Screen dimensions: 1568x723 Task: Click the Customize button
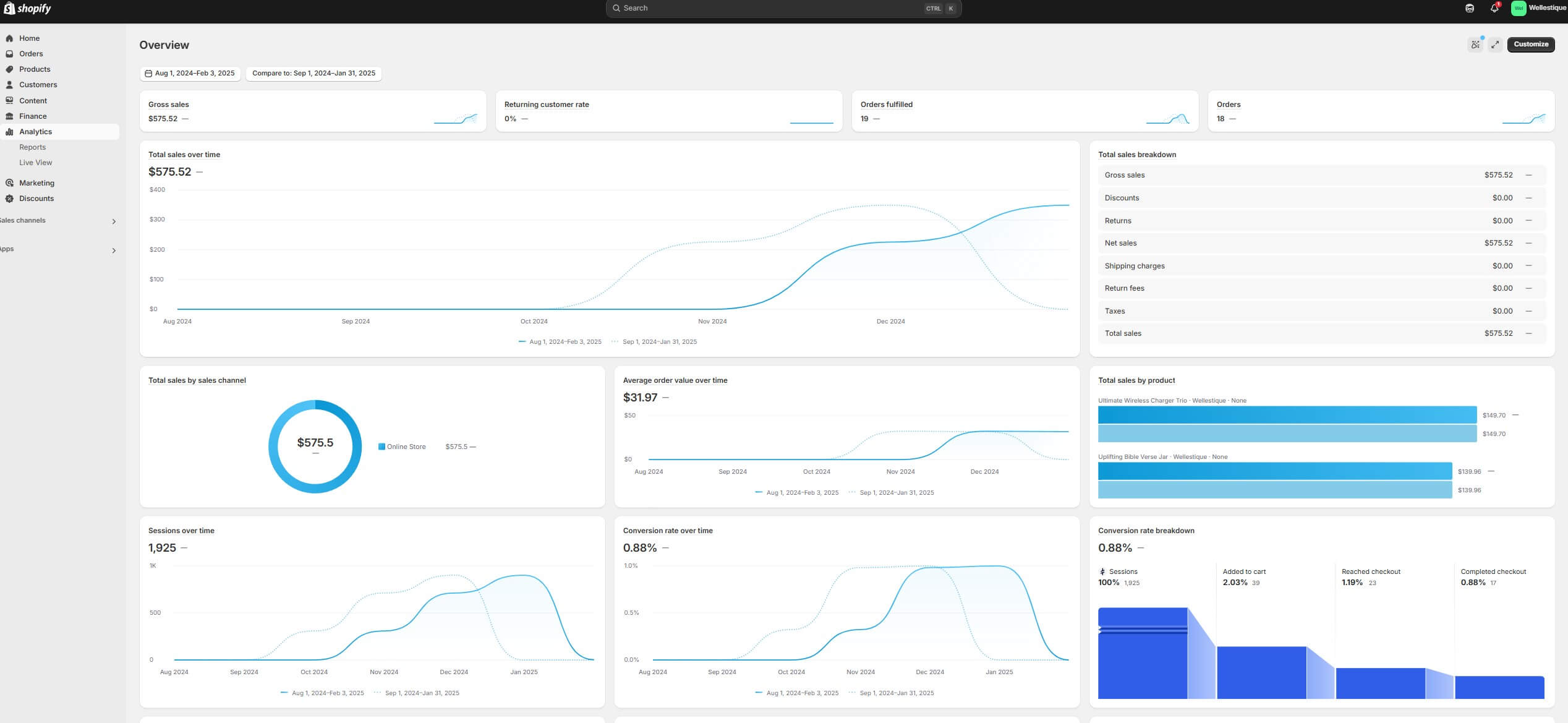[x=1530, y=45]
